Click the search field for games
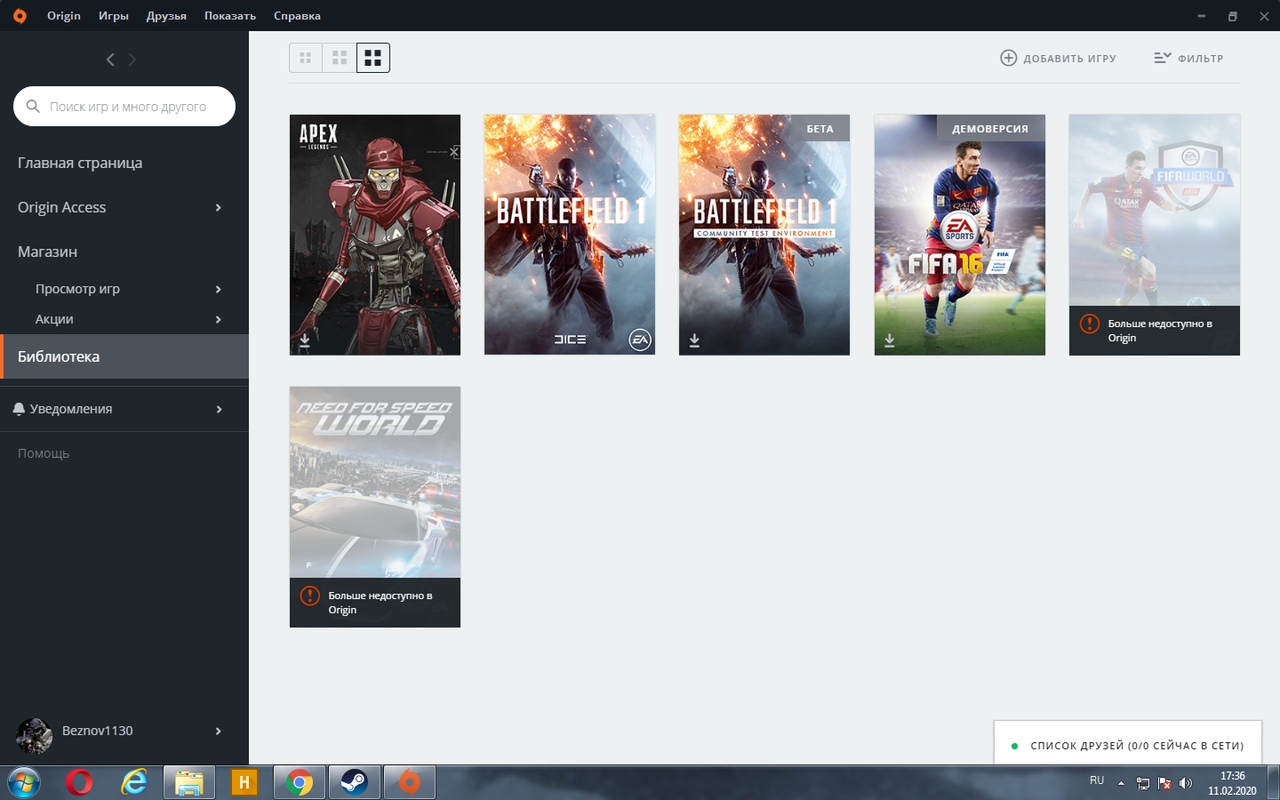 point(124,106)
